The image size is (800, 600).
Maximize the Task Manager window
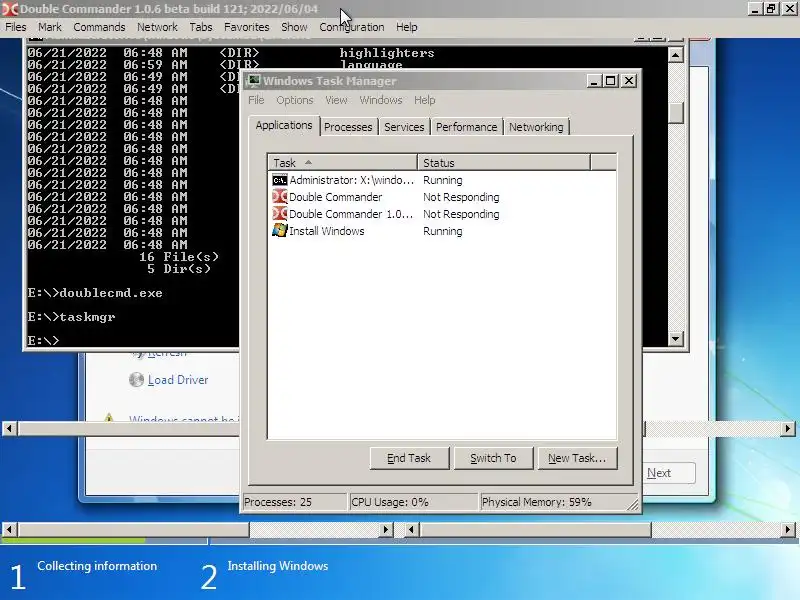[611, 81]
